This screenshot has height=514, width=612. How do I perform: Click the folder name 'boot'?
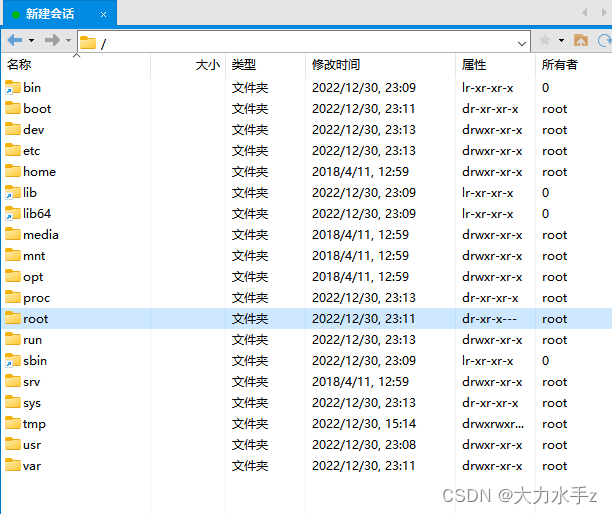[x=37, y=108]
